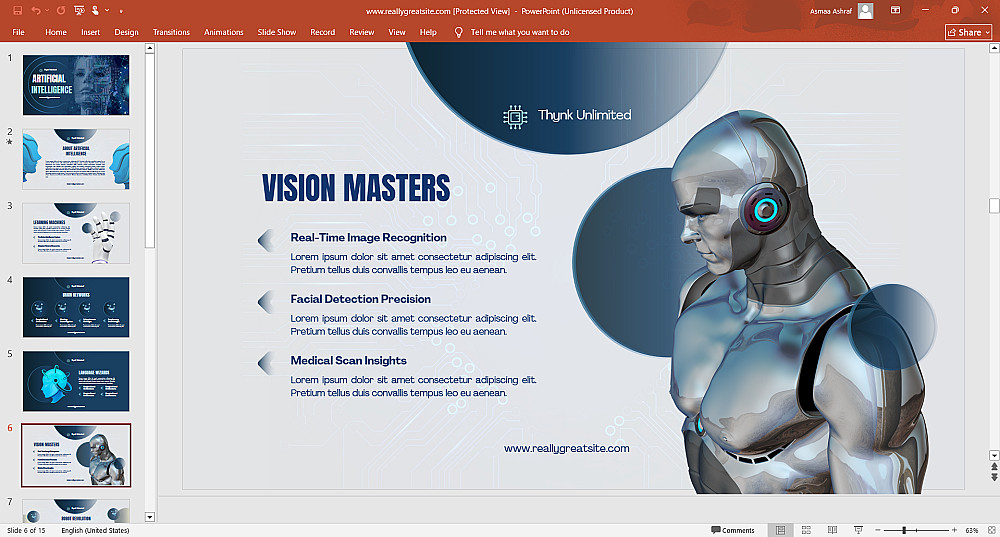Viewport: 1000px width, 537px height.
Task: Select slide 1 Artificial Intelligence thumbnail
Action: point(76,85)
